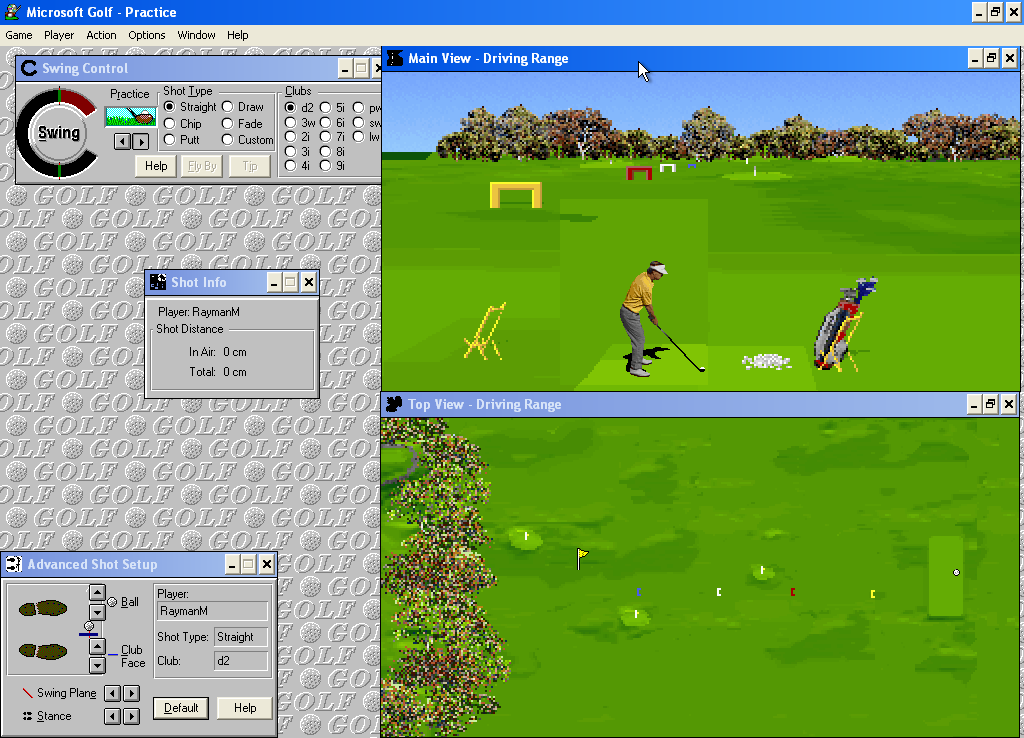Click the upper footprint stance icon
Screen dimensions: 1024x738
pyautogui.click(x=43, y=609)
